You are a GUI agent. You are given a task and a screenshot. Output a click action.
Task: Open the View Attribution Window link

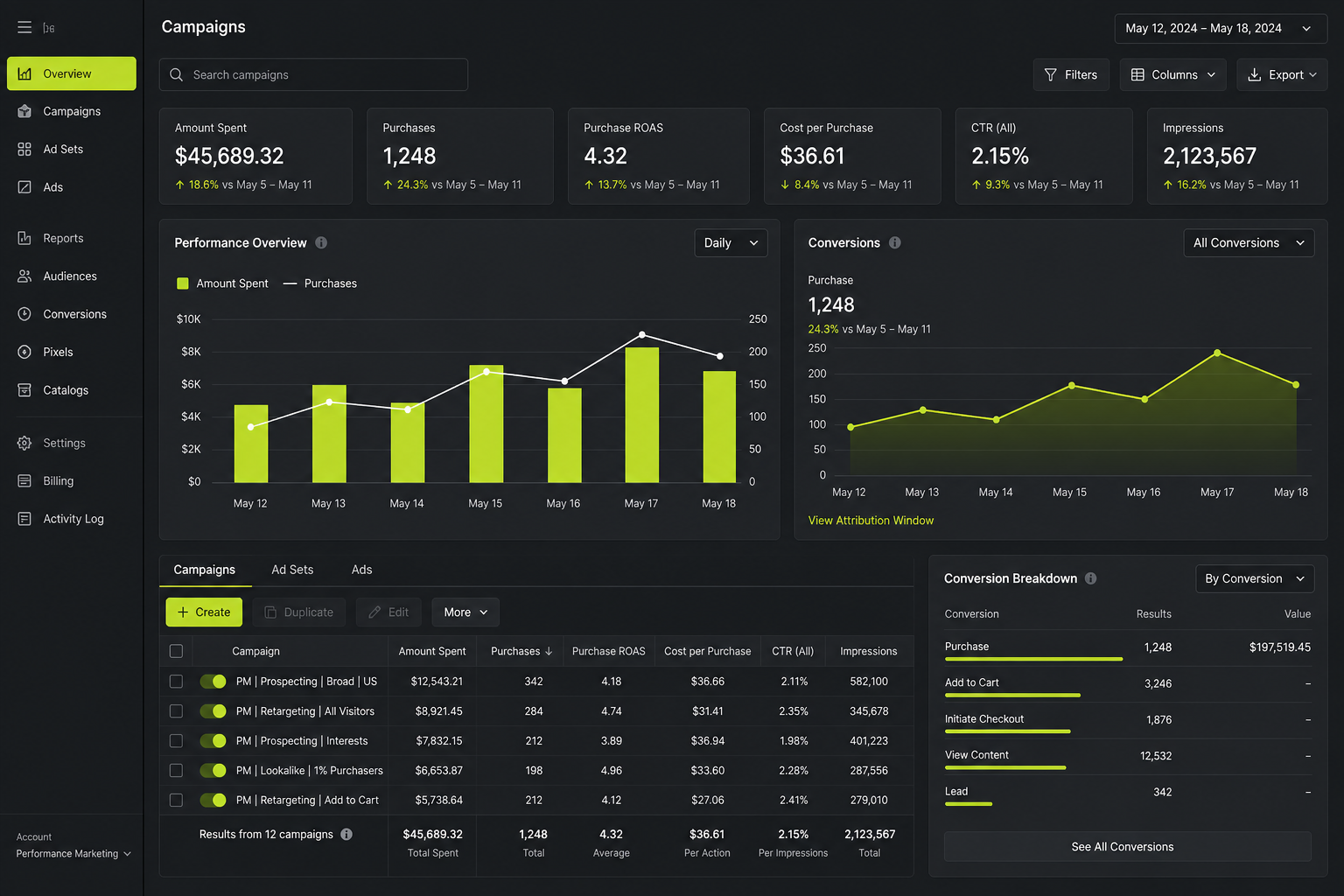click(x=871, y=521)
